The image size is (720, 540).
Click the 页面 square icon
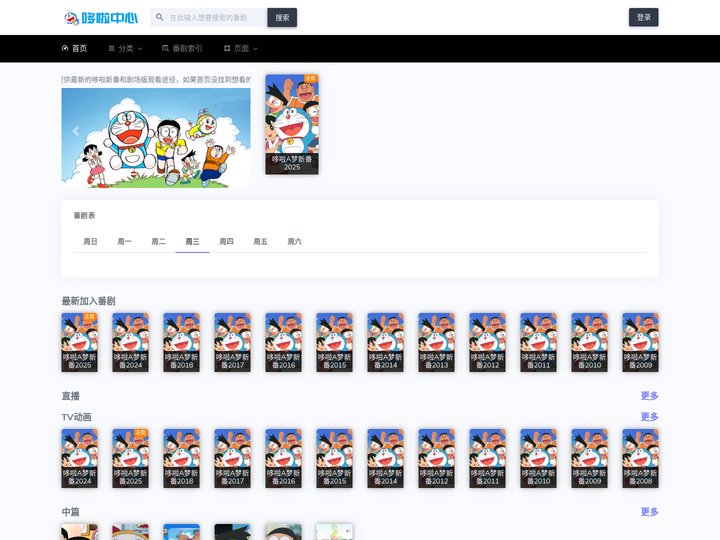[x=227, y=48]
